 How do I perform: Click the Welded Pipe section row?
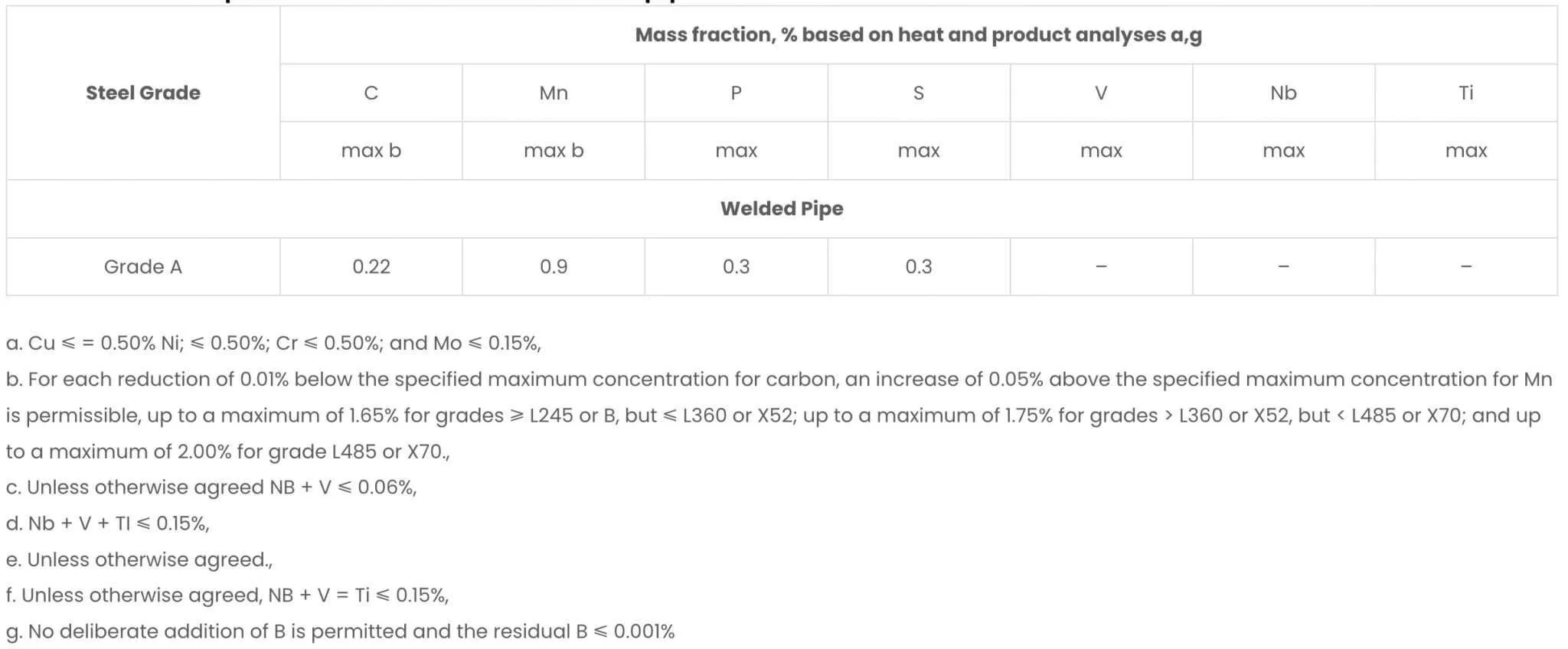pos(781,208)
